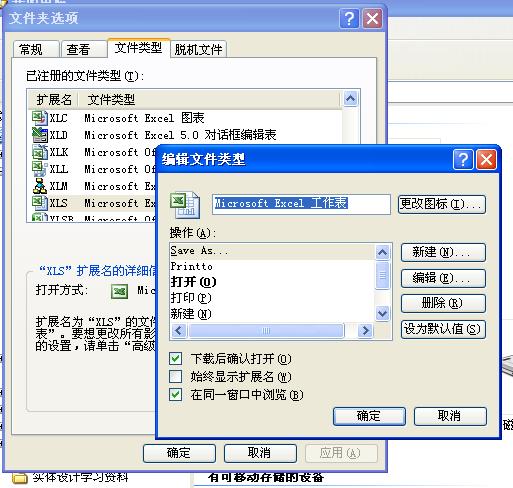The height and width of the screenshot is (488, 513).
Task: Click the horizontal scrollbar thumb in actions list
Action: 266,331
